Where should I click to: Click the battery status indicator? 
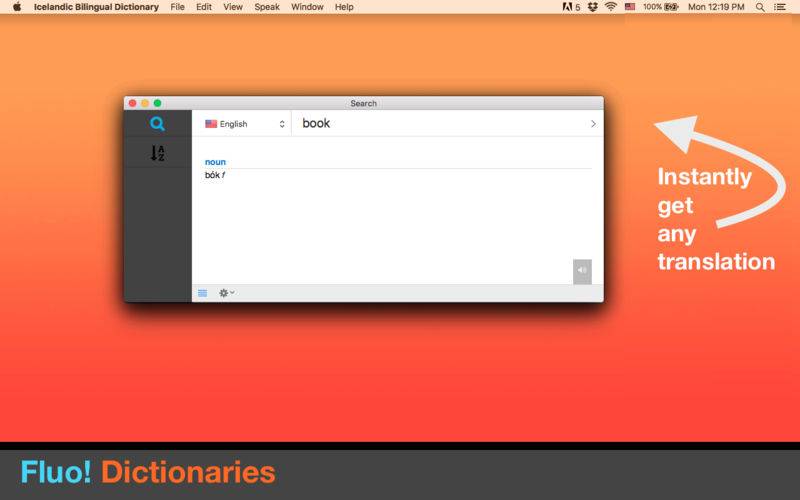pos(661,7)
